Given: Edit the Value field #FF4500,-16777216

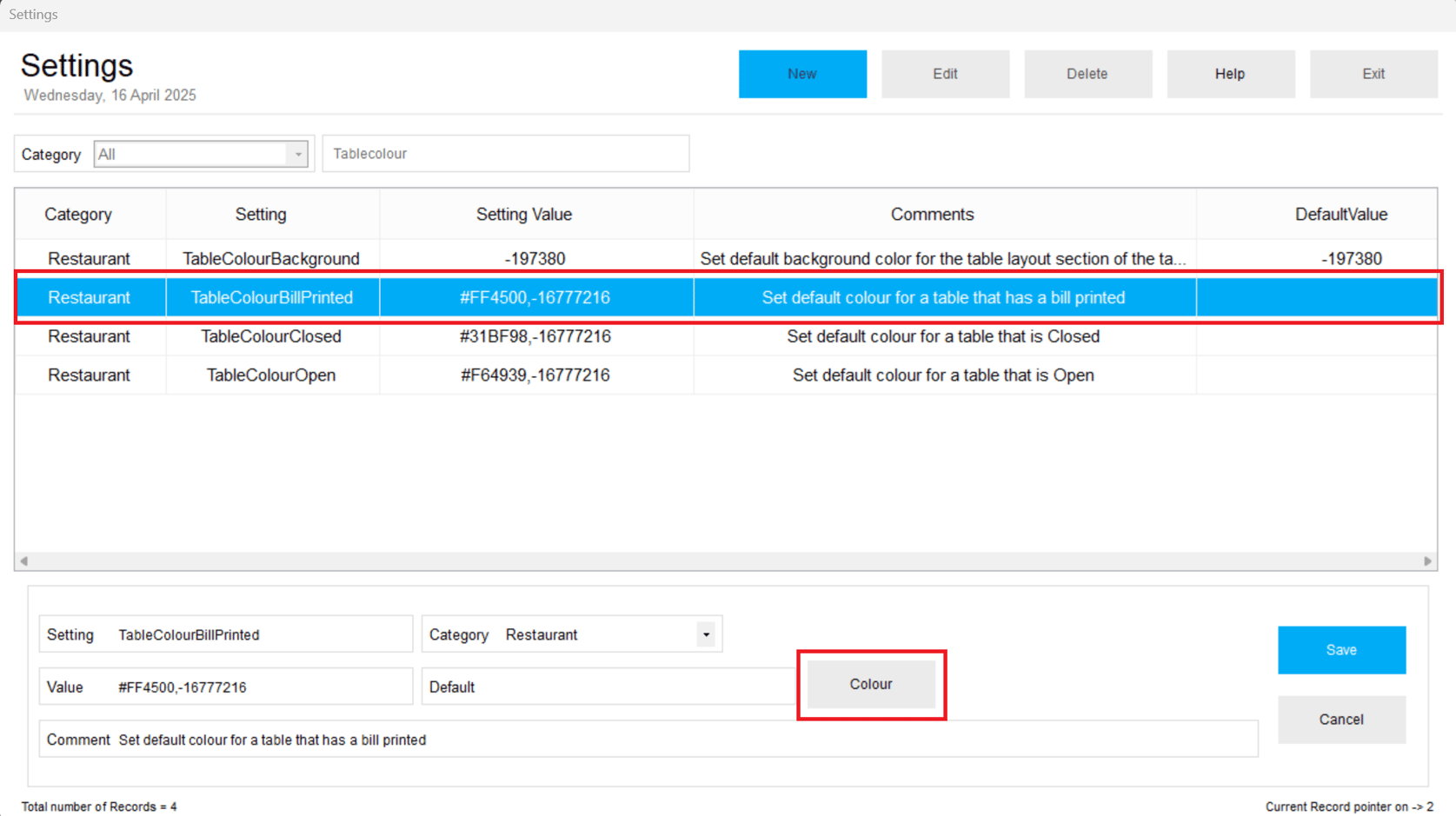Looking at the screenshot, I should (x=226, y=687).
